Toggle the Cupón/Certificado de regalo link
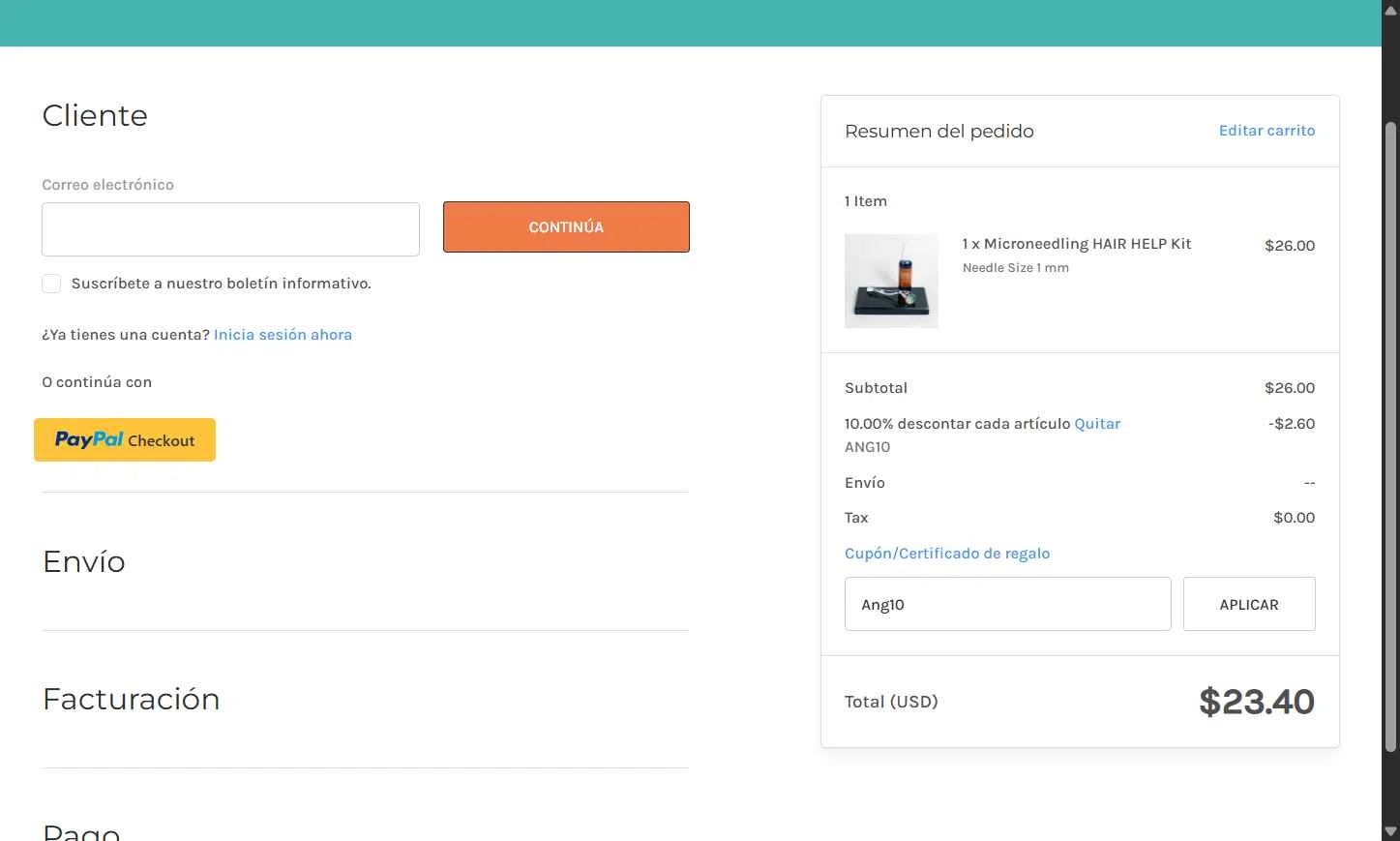This screenshot has height=841, width=1400. click(947, 554)
